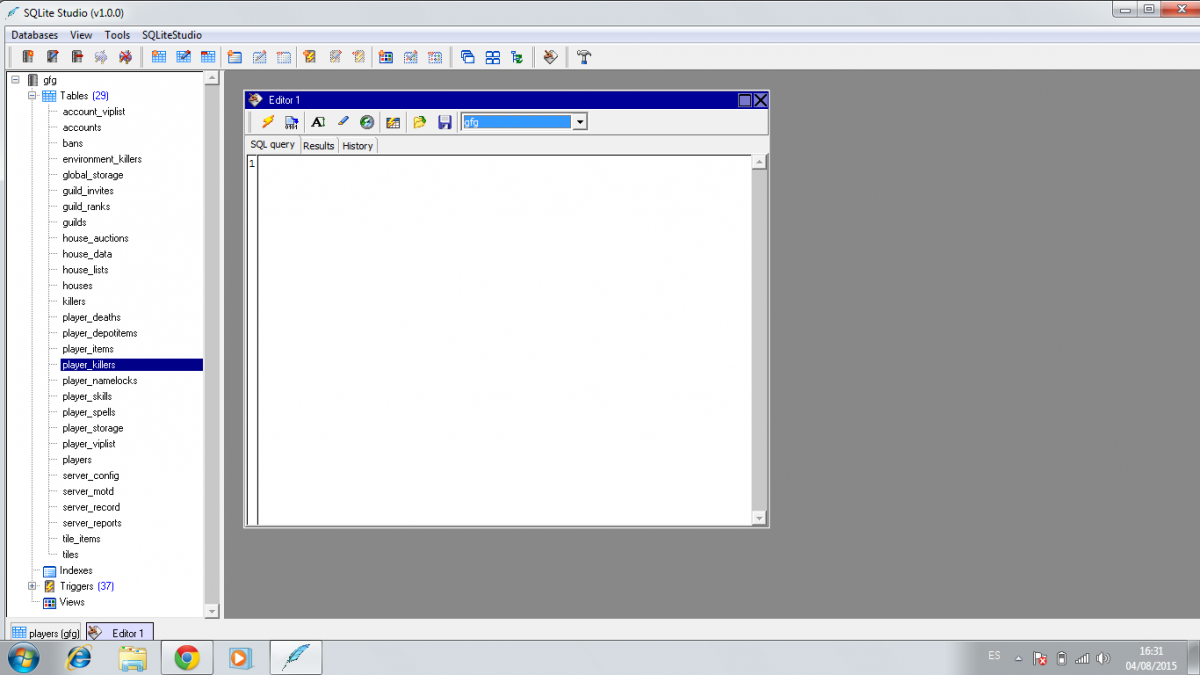Switch to the History tab
This screenshot has height=675, width=1200.
coord(357,146)
